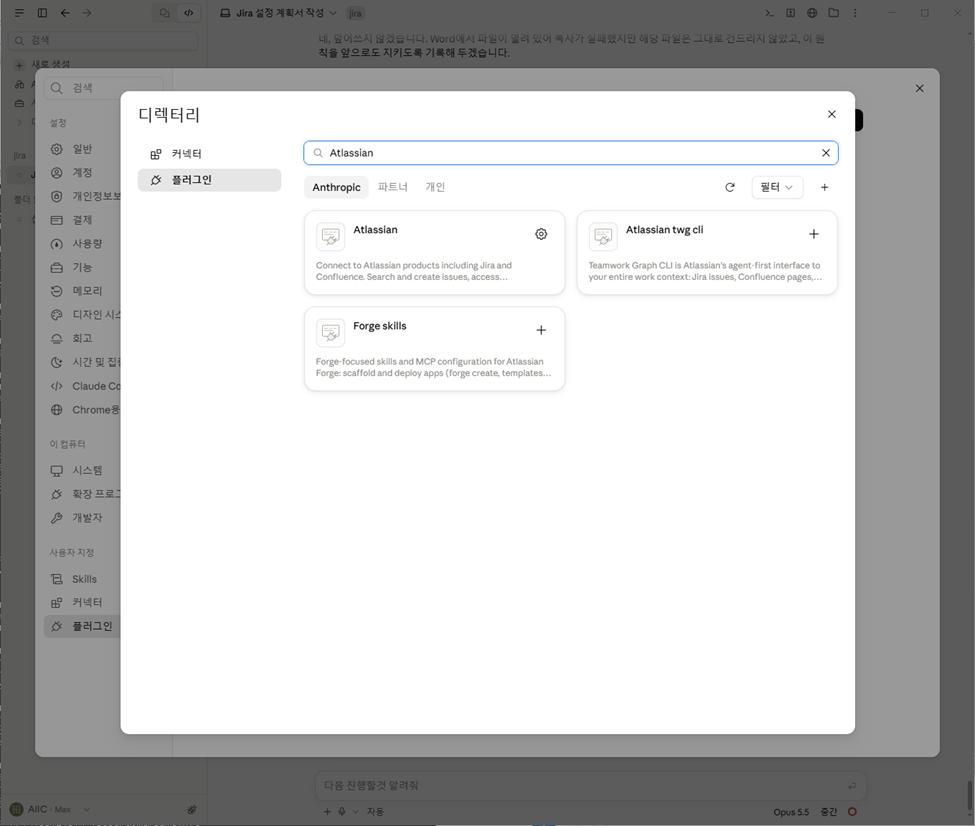Viewport: 975px width, 826px height.
Task: Open the Atlassian twg cli card
Action: pyautogui.click(x=707, y=253)
